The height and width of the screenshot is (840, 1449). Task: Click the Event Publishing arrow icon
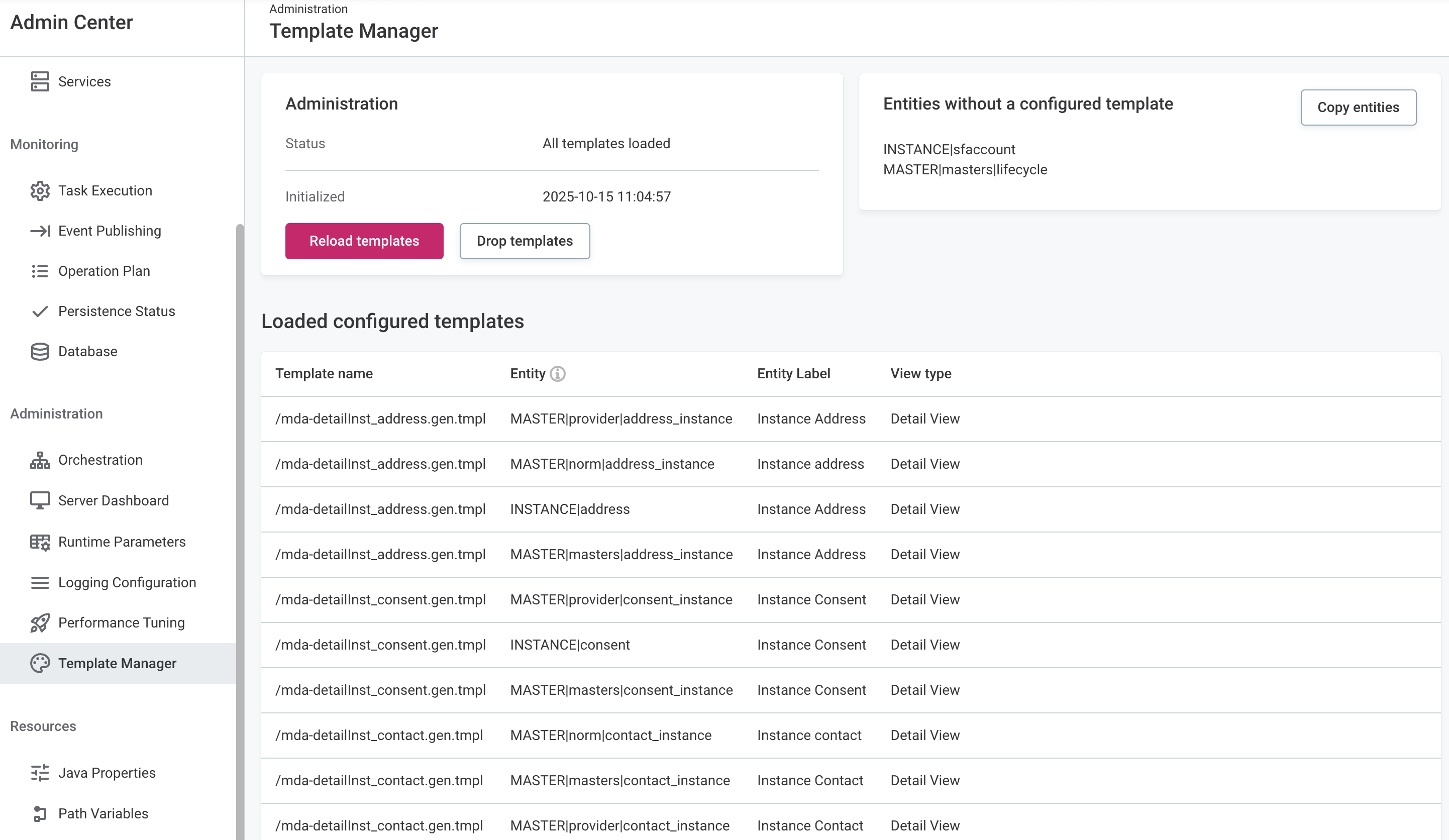(40, 231)
